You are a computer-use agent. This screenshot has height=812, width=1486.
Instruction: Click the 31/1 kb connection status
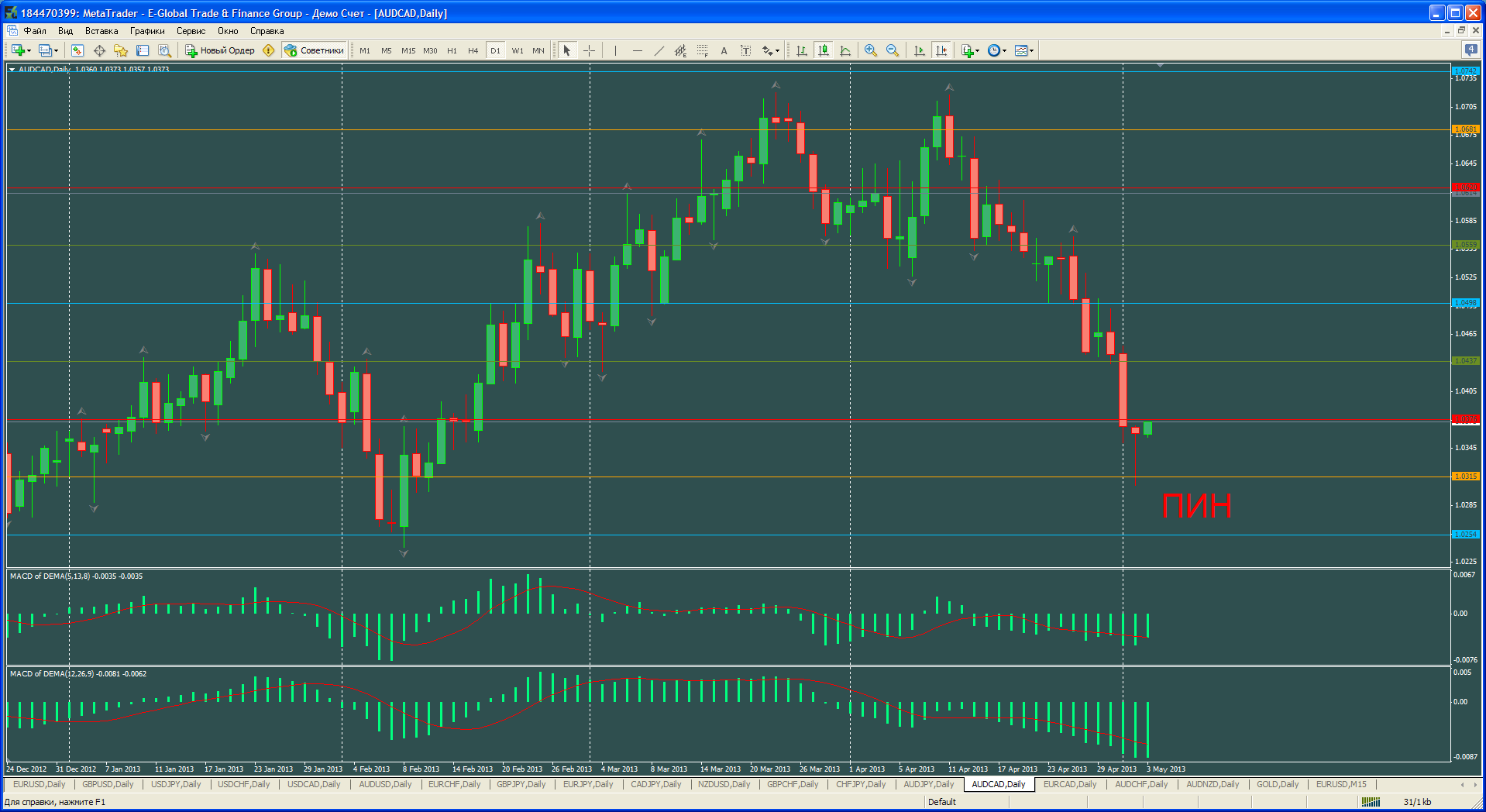pos(1417,802)
